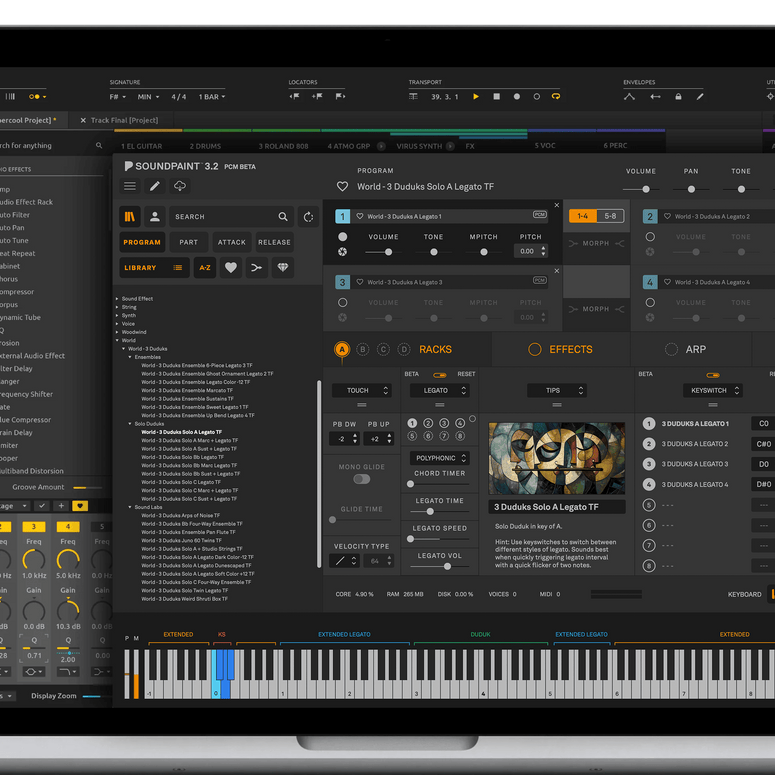Click the A-Z sort button
Screen dimensions: 775x775
click(x=204, y=268)
